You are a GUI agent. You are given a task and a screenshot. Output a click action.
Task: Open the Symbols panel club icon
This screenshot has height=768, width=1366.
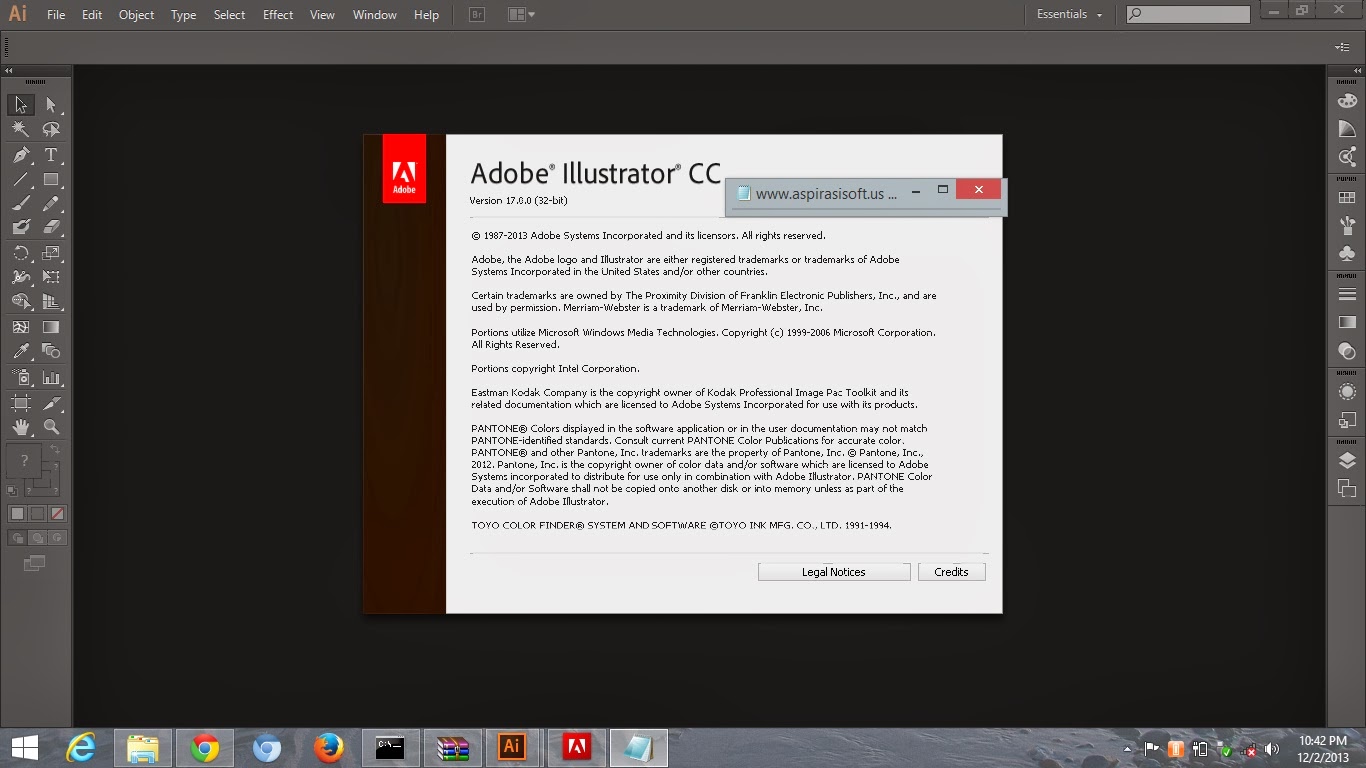coord(1347,254)
